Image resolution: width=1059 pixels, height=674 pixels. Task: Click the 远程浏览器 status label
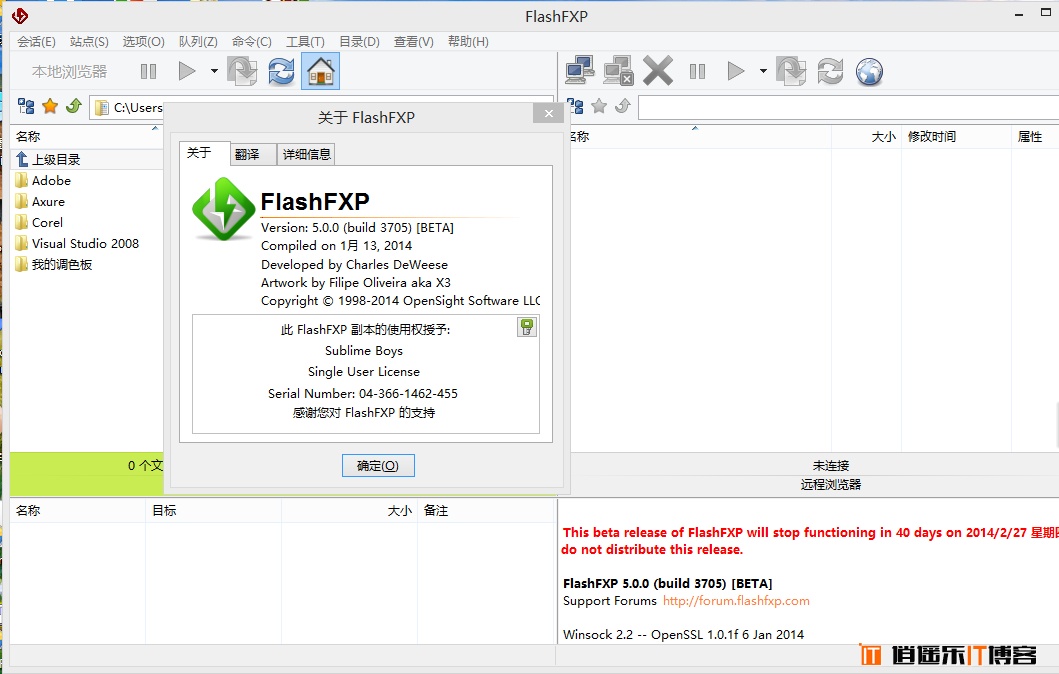click(831, 484)
